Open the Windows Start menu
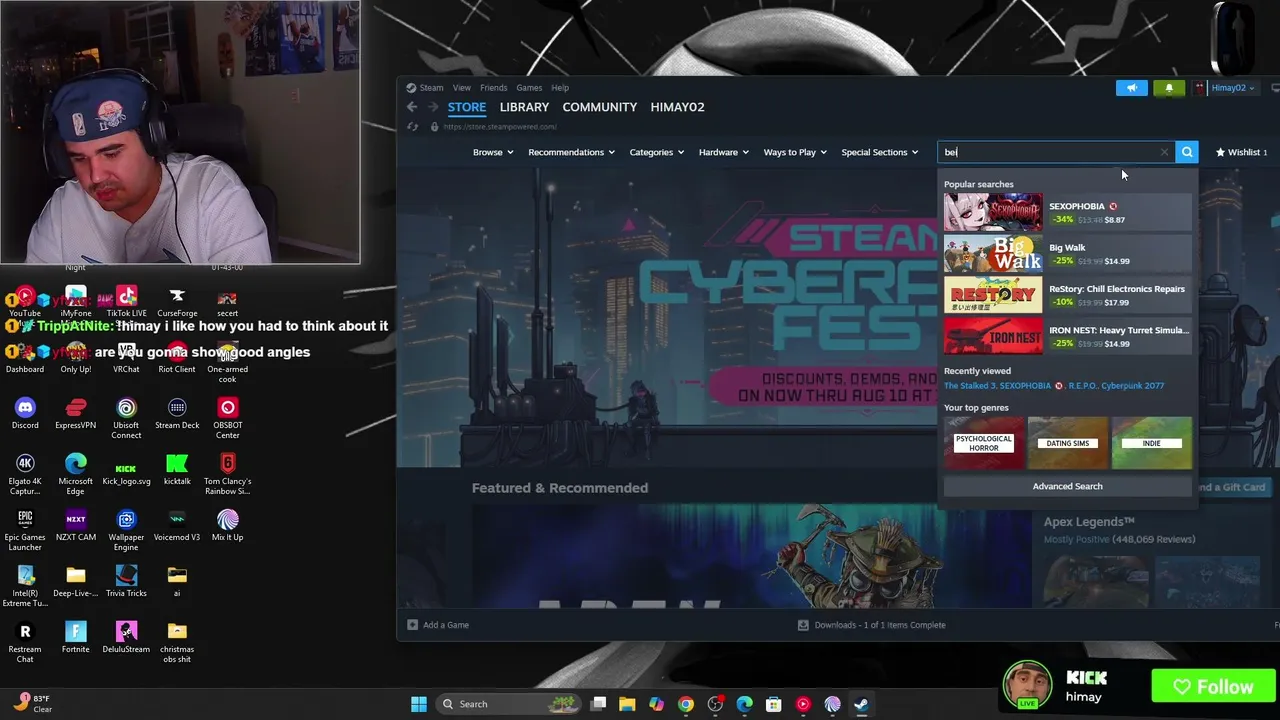Screen dimensions: 1280x720 [x=419, y=704]
